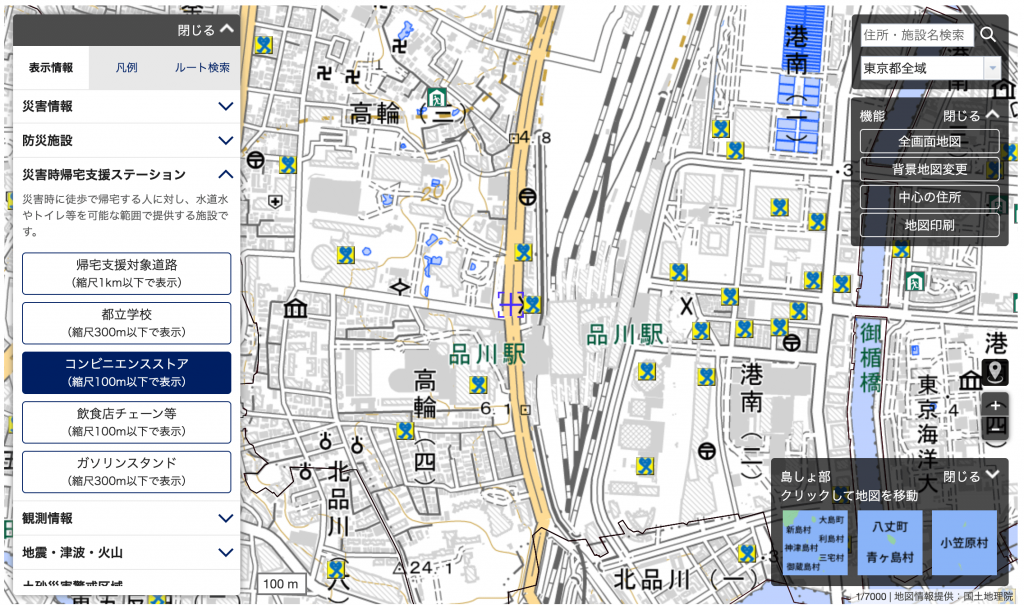Image resolution: width=1024 pixels, height=605 pixels.
Task: Click the dashed blue center crosshair
Action: coord(511,304)
